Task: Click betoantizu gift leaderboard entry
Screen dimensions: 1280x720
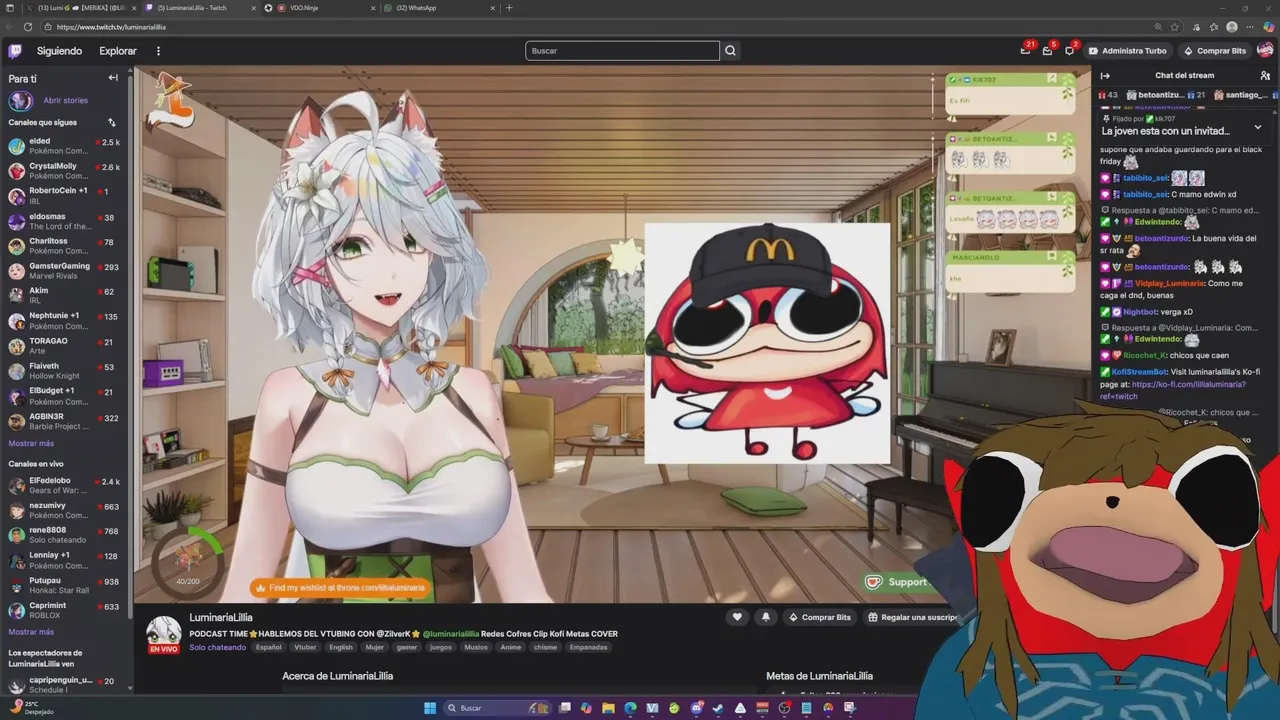Action: click(1166, 95)
